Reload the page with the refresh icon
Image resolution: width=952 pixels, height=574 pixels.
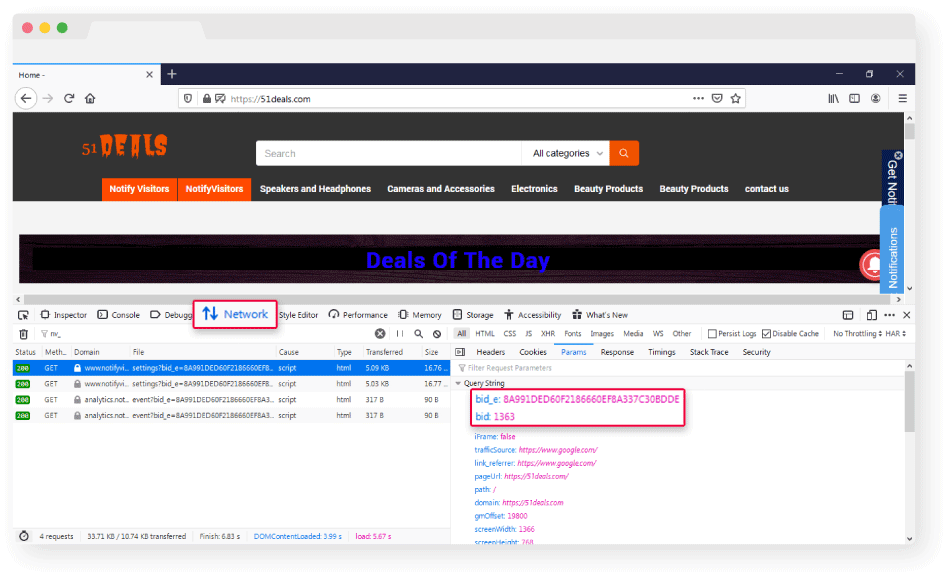click(69, 98)
